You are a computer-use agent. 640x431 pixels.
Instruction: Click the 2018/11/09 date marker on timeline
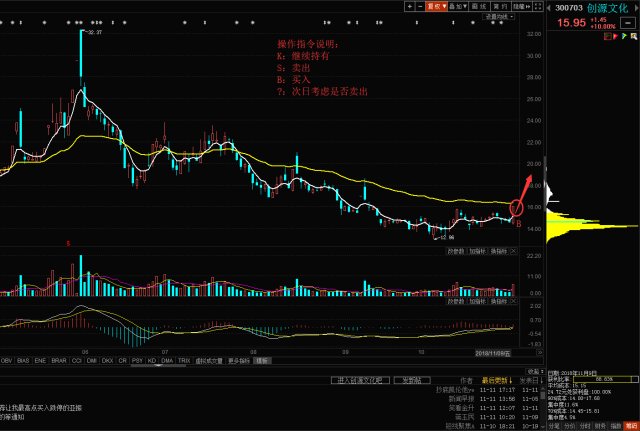click(x=492, y=352)
